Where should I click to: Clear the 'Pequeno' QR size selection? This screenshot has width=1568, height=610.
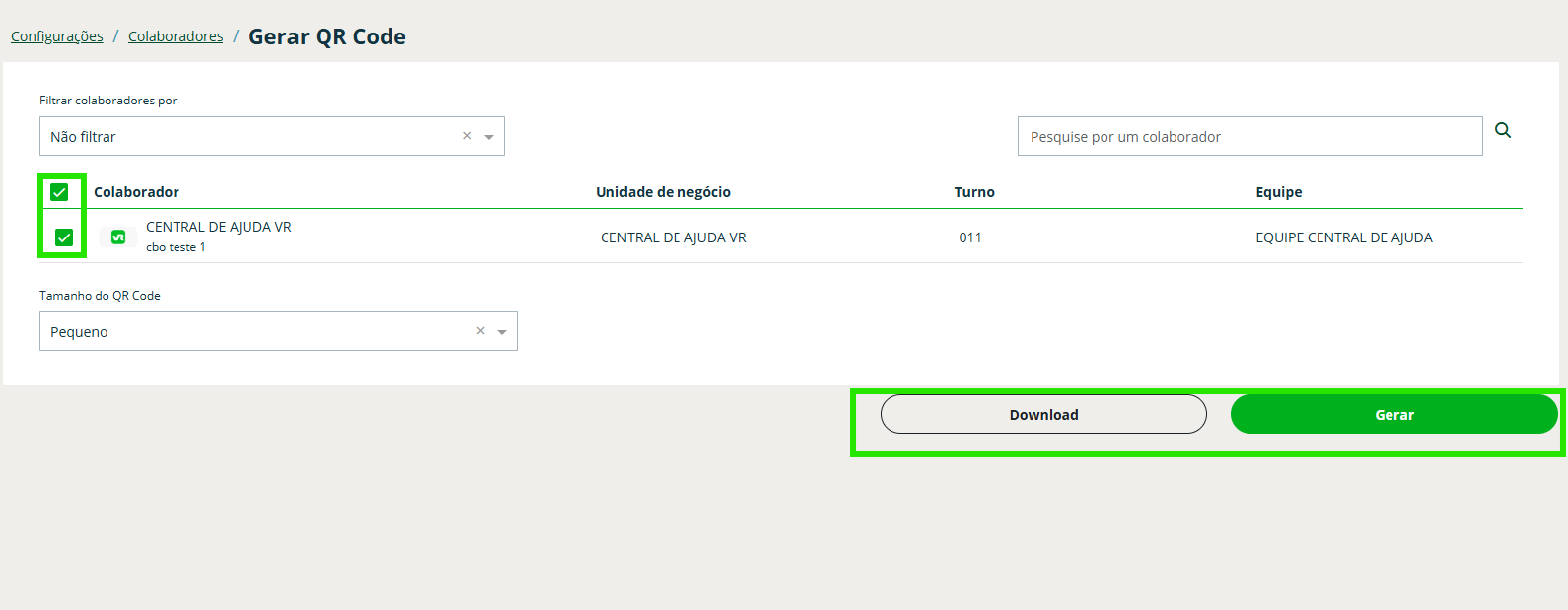pos(480,331)
